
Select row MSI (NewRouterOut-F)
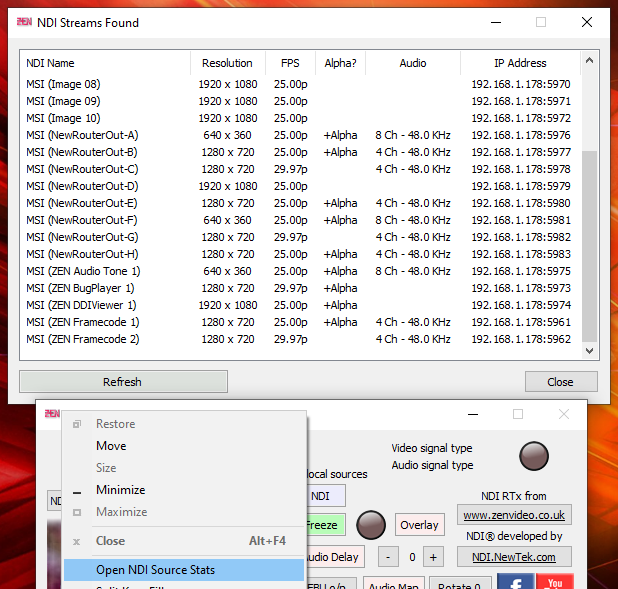(300, 220)
